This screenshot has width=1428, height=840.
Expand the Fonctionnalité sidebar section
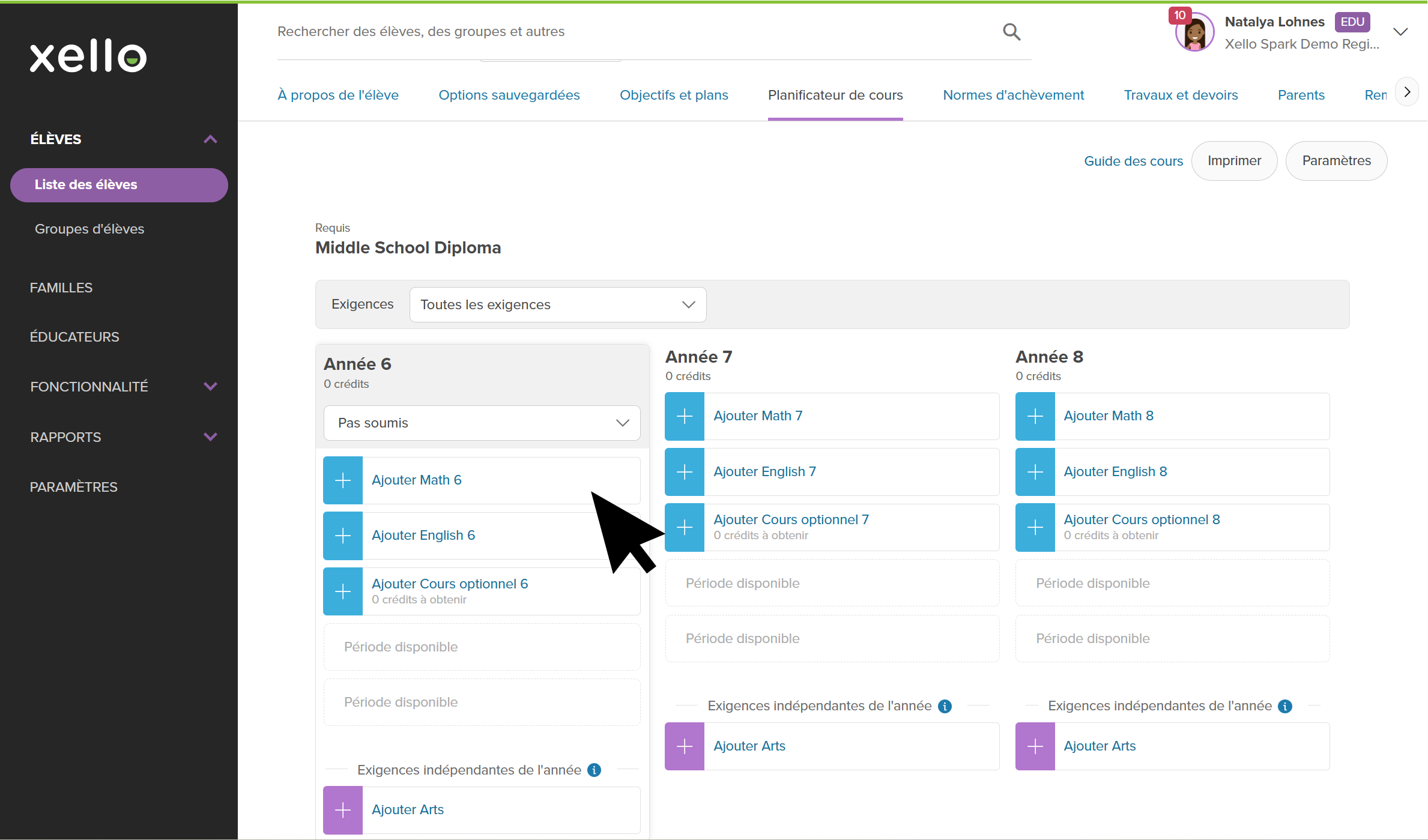210,387
